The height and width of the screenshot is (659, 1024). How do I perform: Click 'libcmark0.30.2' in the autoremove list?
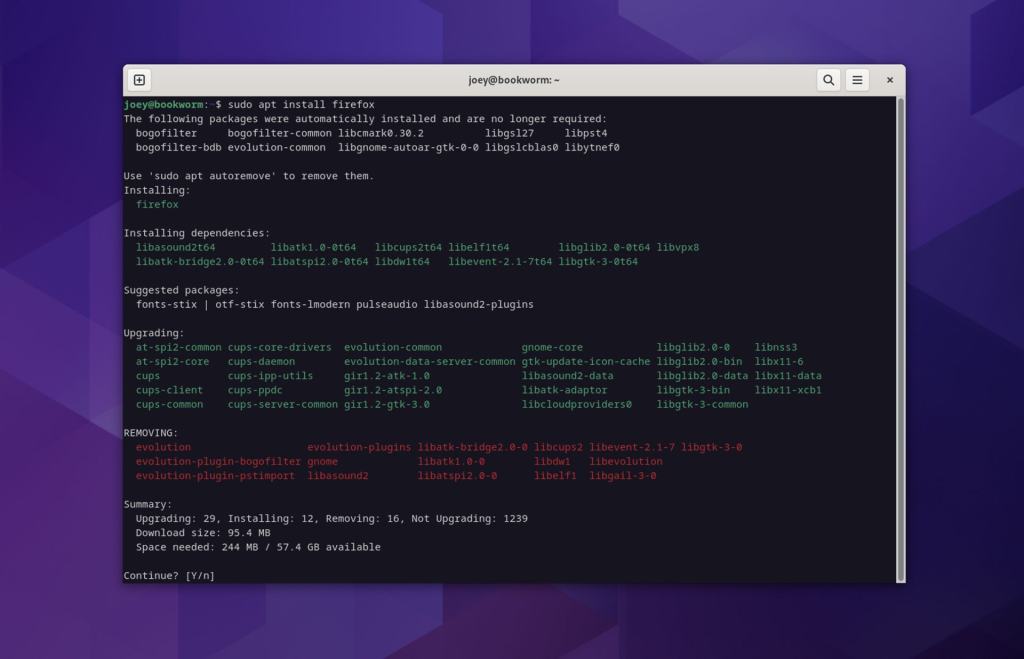[x=381, y=133]
